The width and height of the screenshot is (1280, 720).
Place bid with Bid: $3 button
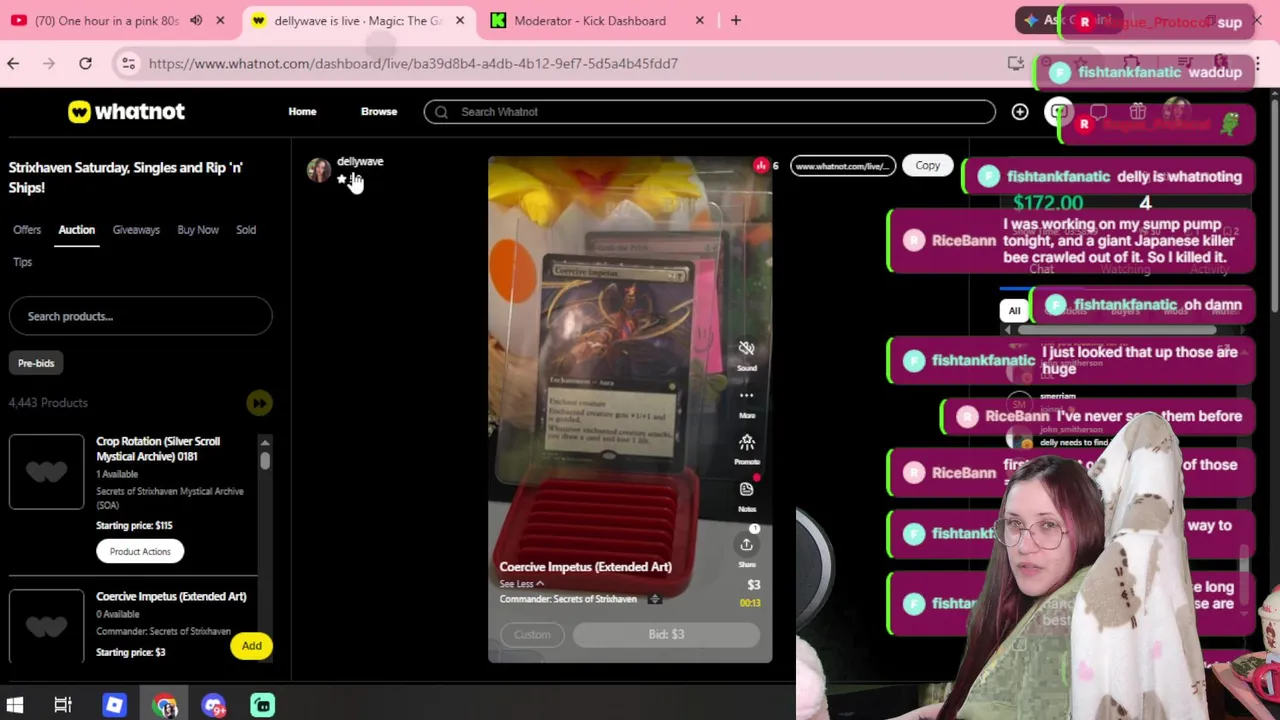(666, 634)
